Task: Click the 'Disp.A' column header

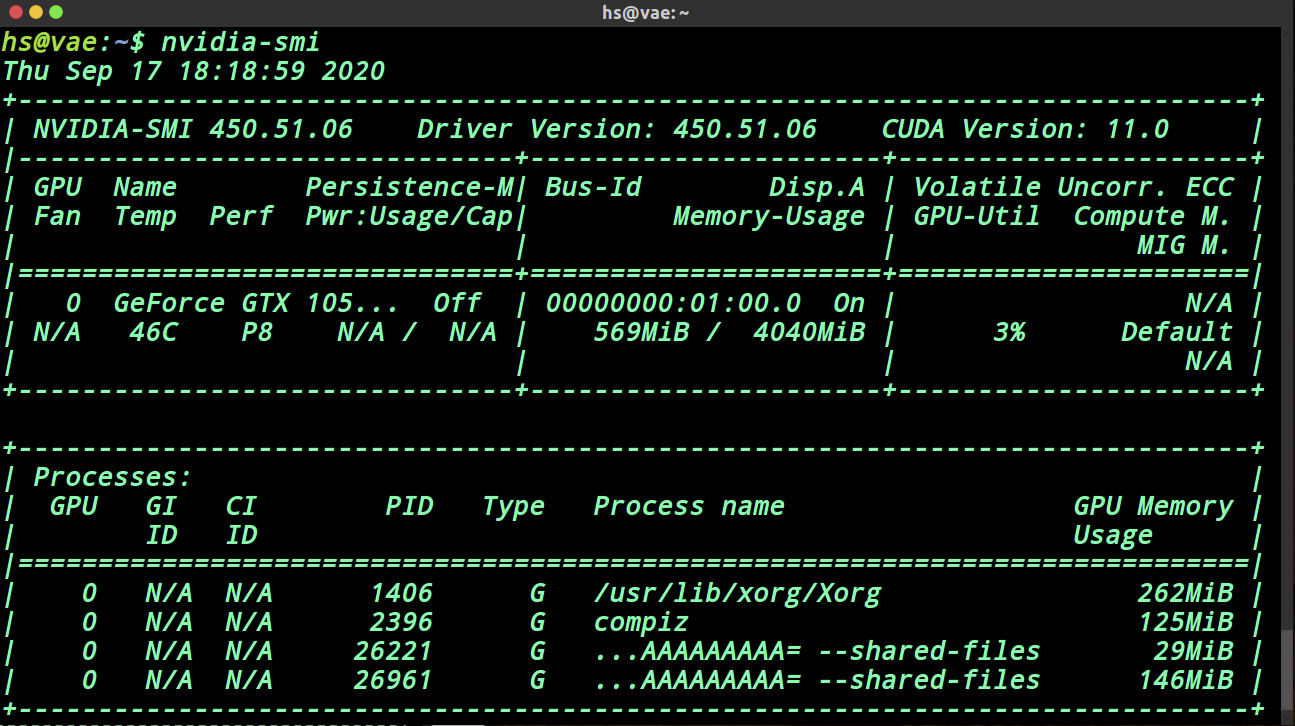Action: 817,187
